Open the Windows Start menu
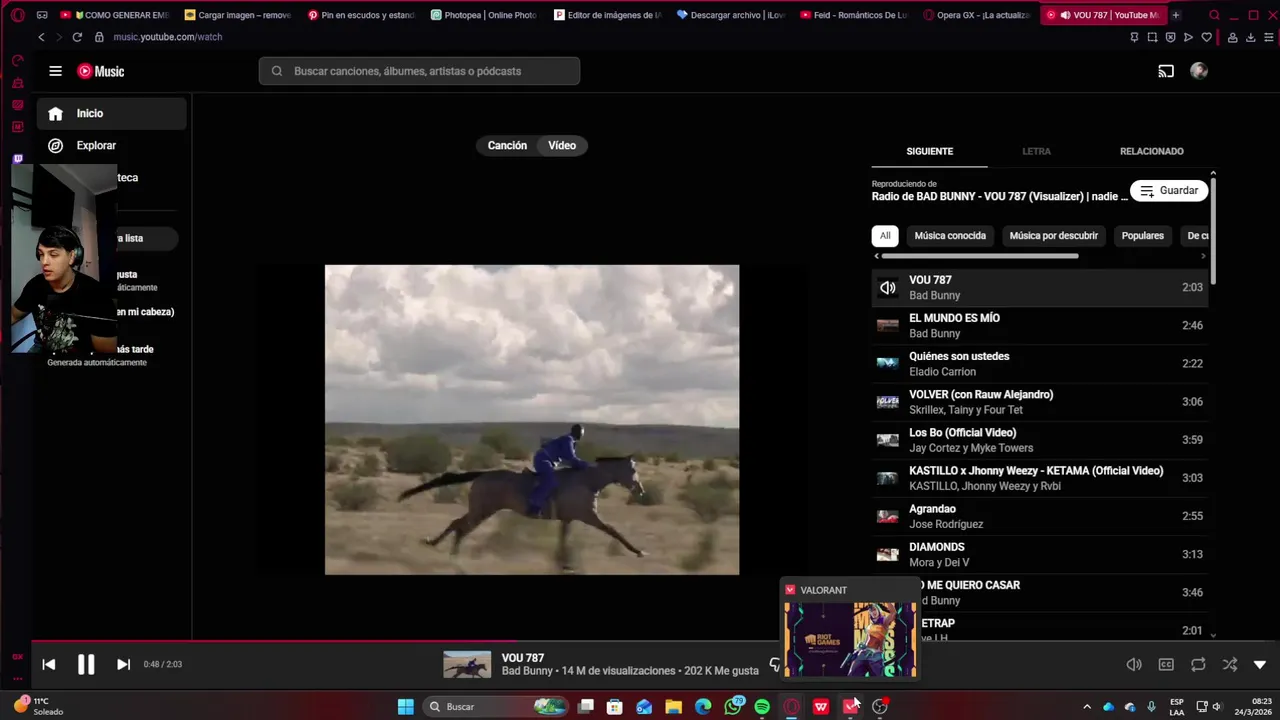 pyautogui.click(x=405, y=707)
